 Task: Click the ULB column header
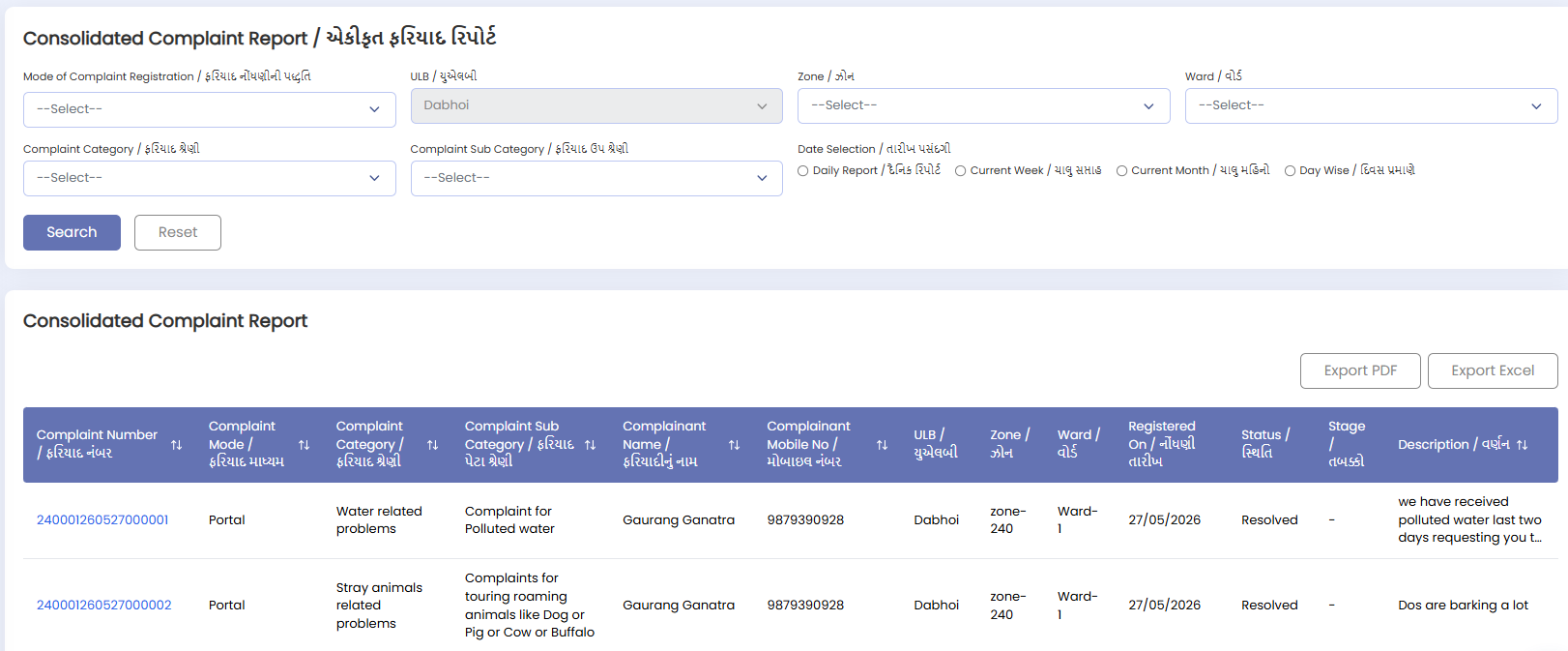click(x=936, y=444)
